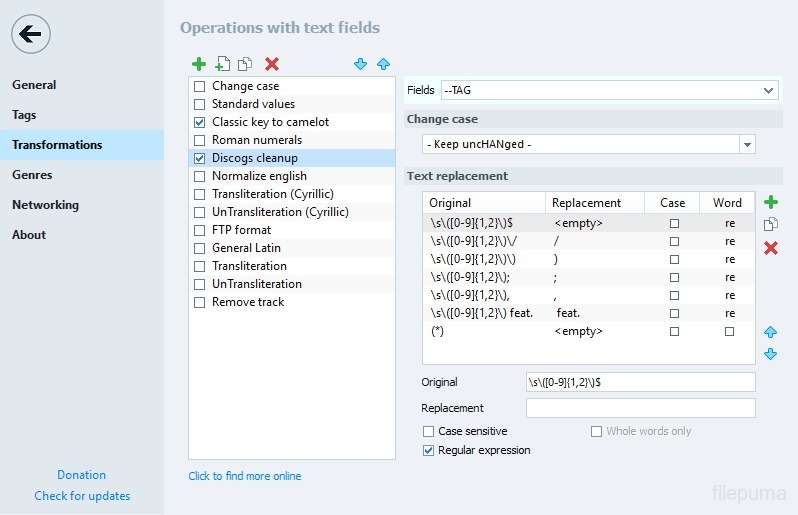798x515 pixels.
Task: Click into the Replacement text field
Action: click(x=640, y=408)
